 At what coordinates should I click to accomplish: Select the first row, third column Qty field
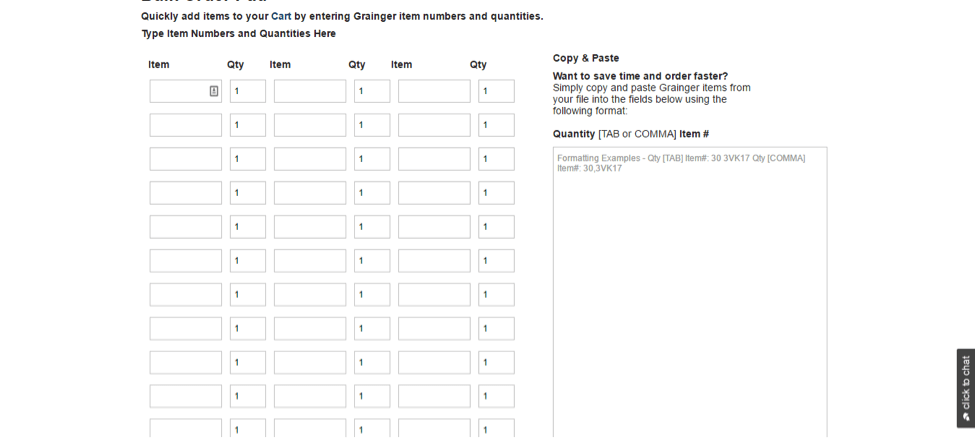497,91
